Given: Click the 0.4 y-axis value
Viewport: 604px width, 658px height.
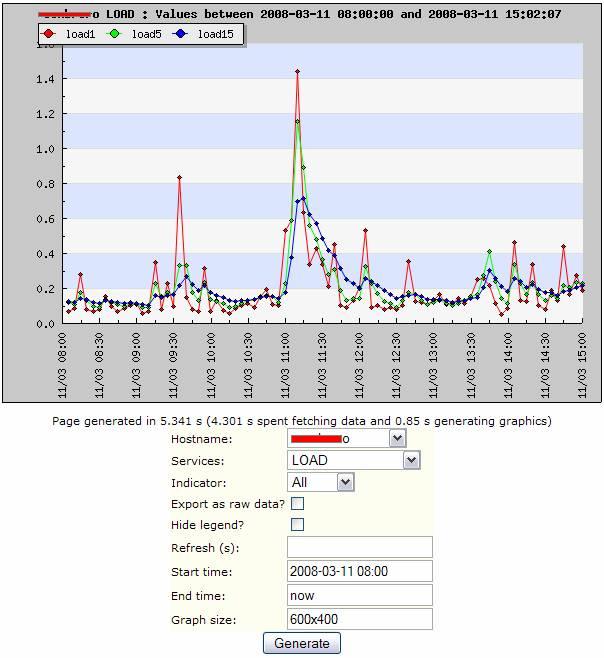Looking at the screenshot, I should tap(45, 254).
